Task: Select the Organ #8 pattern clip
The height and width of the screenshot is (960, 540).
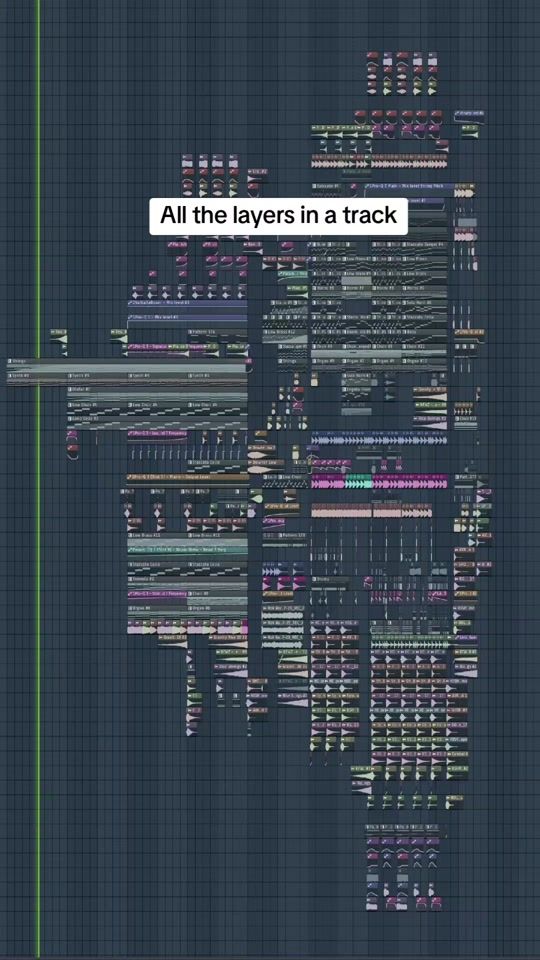Action: pos(157,611)
